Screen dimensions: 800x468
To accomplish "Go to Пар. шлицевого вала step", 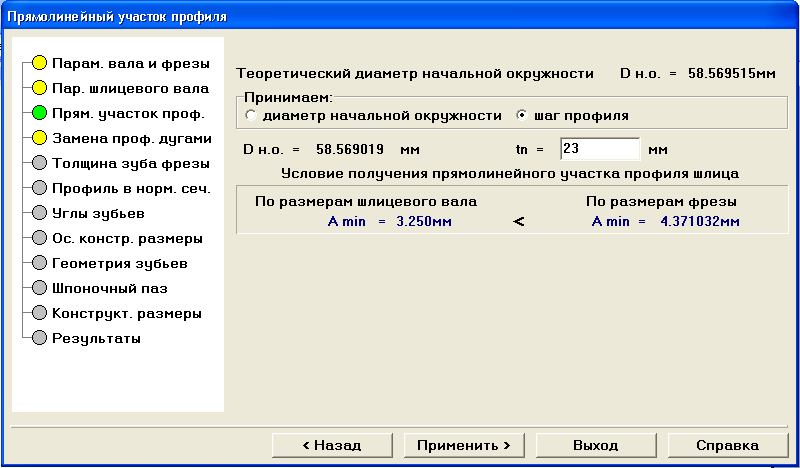I will 131,89.
